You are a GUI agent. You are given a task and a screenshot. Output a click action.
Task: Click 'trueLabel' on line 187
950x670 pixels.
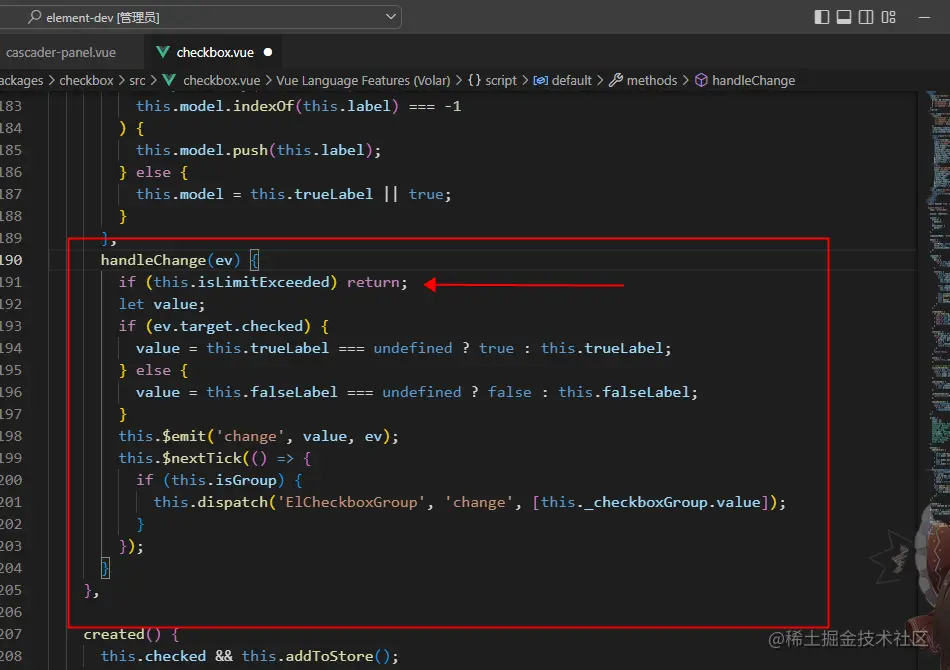click(x=334, y=194)
